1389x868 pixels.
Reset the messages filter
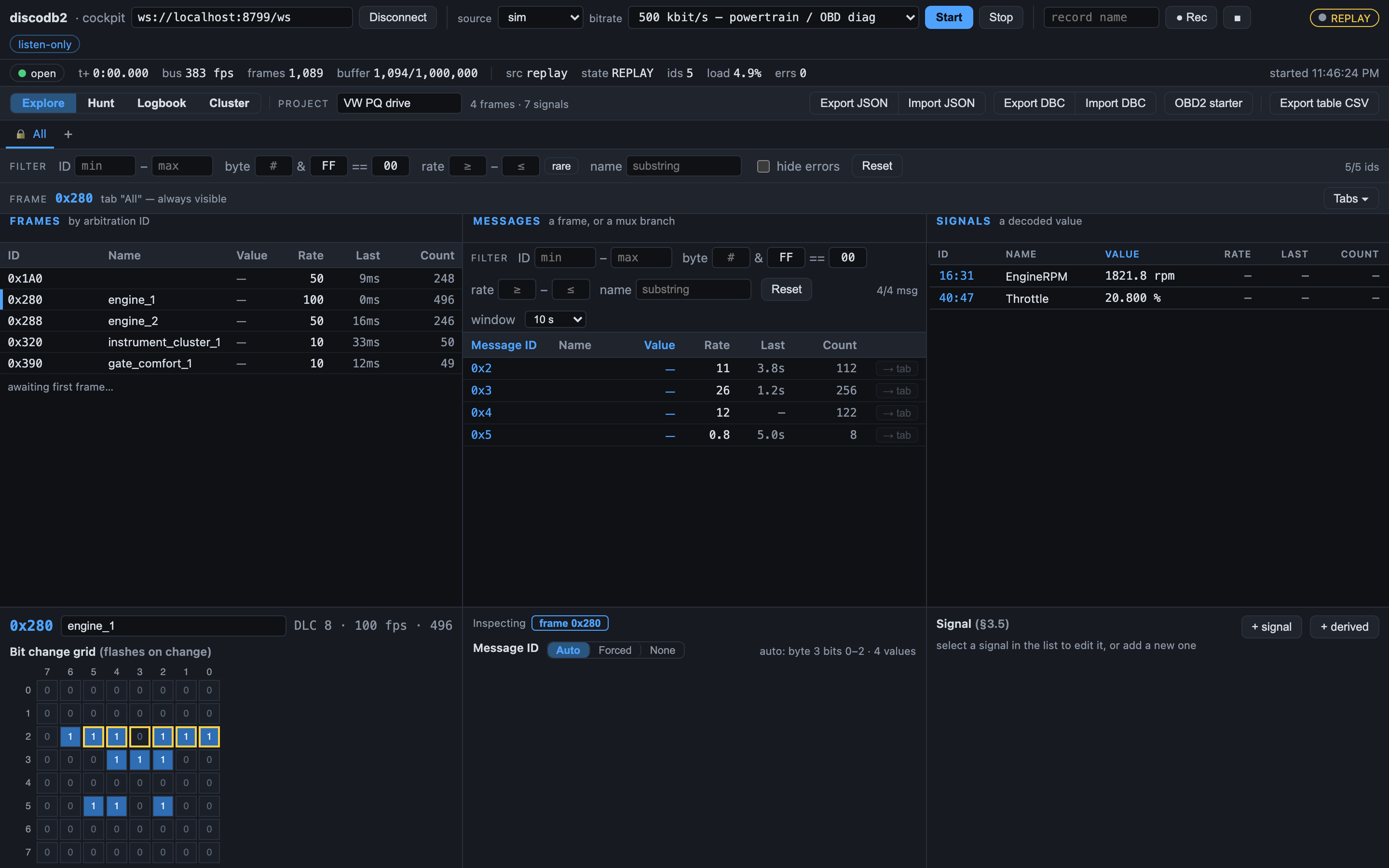coord(786,289)
